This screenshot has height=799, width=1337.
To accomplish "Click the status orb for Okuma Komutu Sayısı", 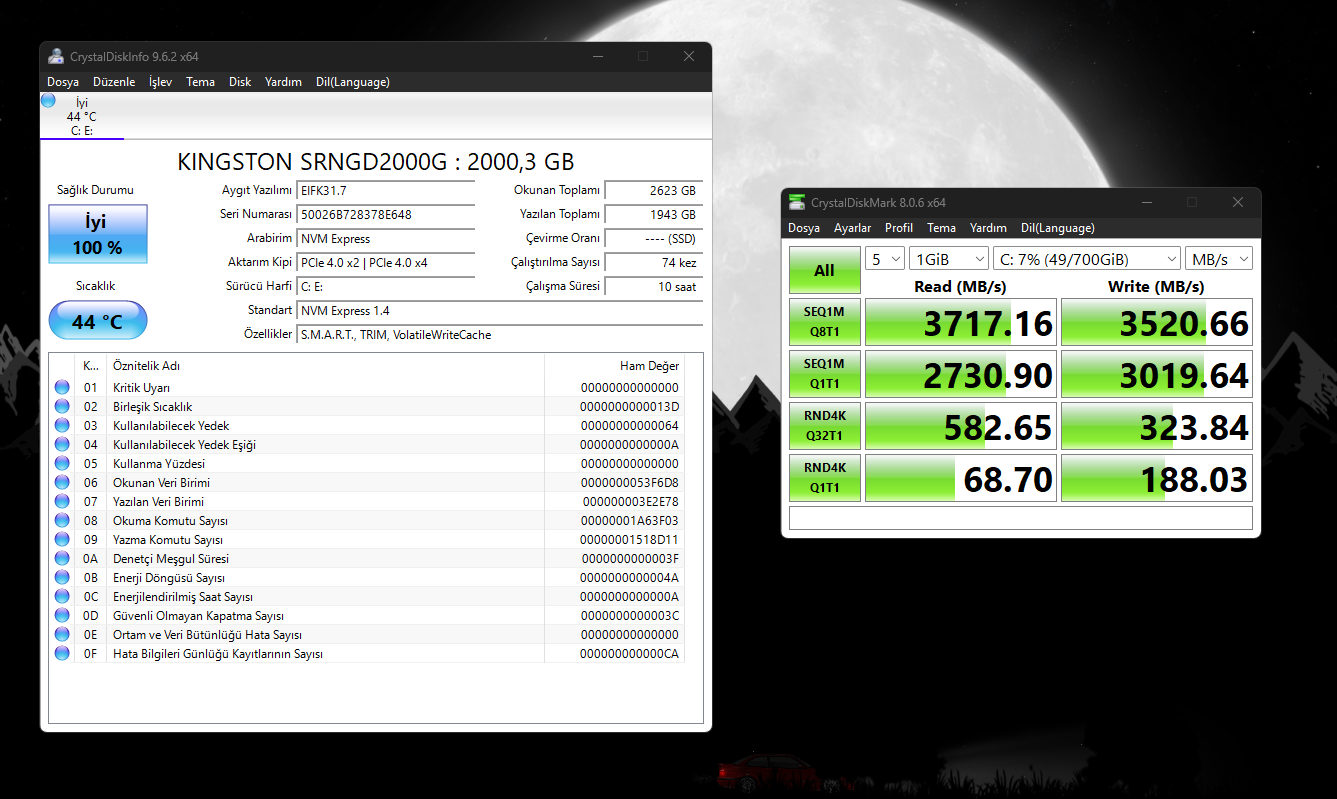I will (x=62, y=520).
